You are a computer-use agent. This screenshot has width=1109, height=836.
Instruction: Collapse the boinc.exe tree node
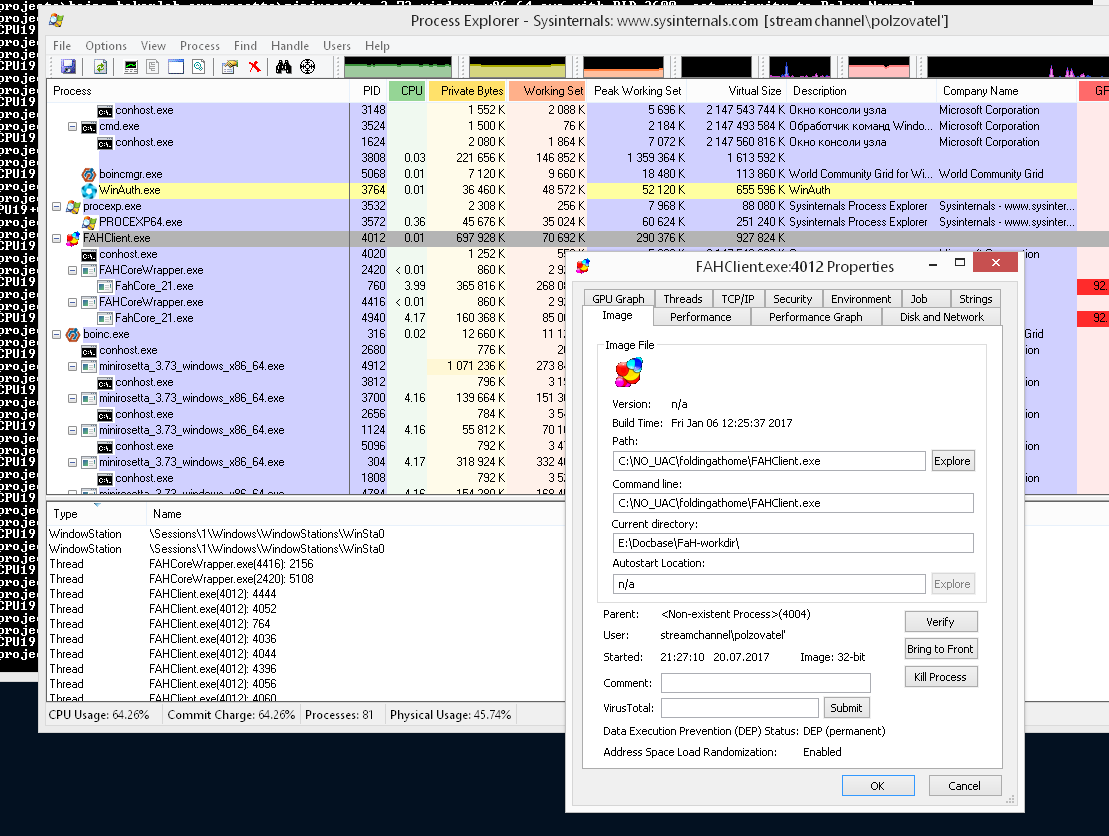(x=57, y=334)
